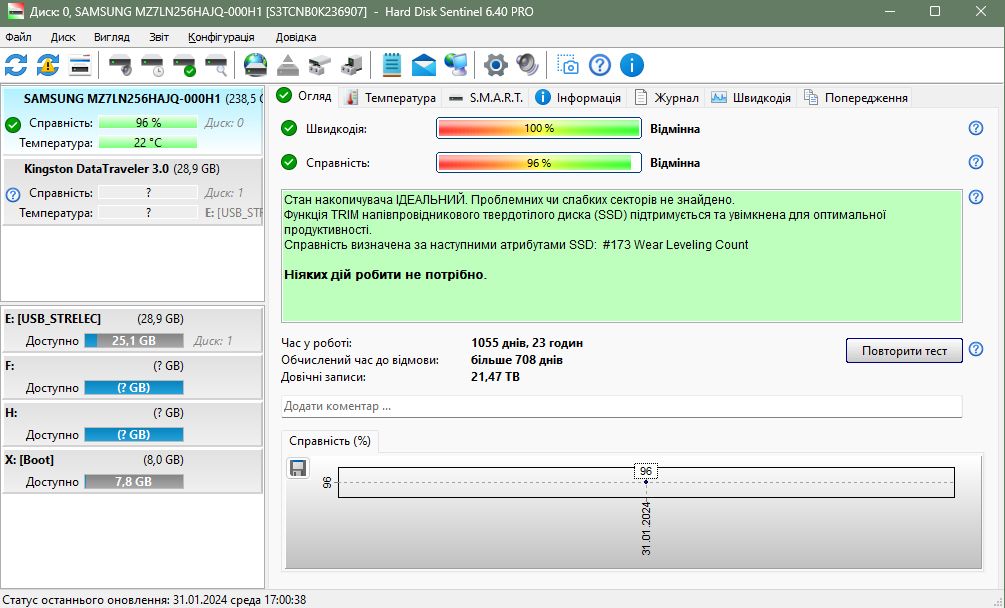Viewport: 1005px width, 608px height.
Task: Switch to the Швидкодія tab
Action: click(751, 97)
